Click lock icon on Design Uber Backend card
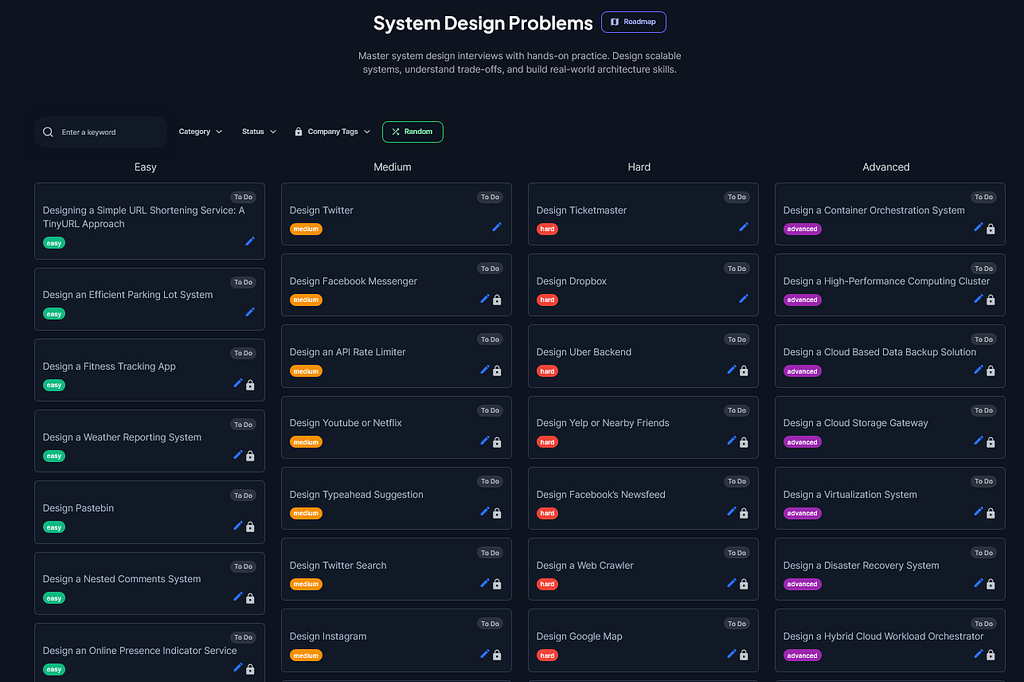 point(744,371)
